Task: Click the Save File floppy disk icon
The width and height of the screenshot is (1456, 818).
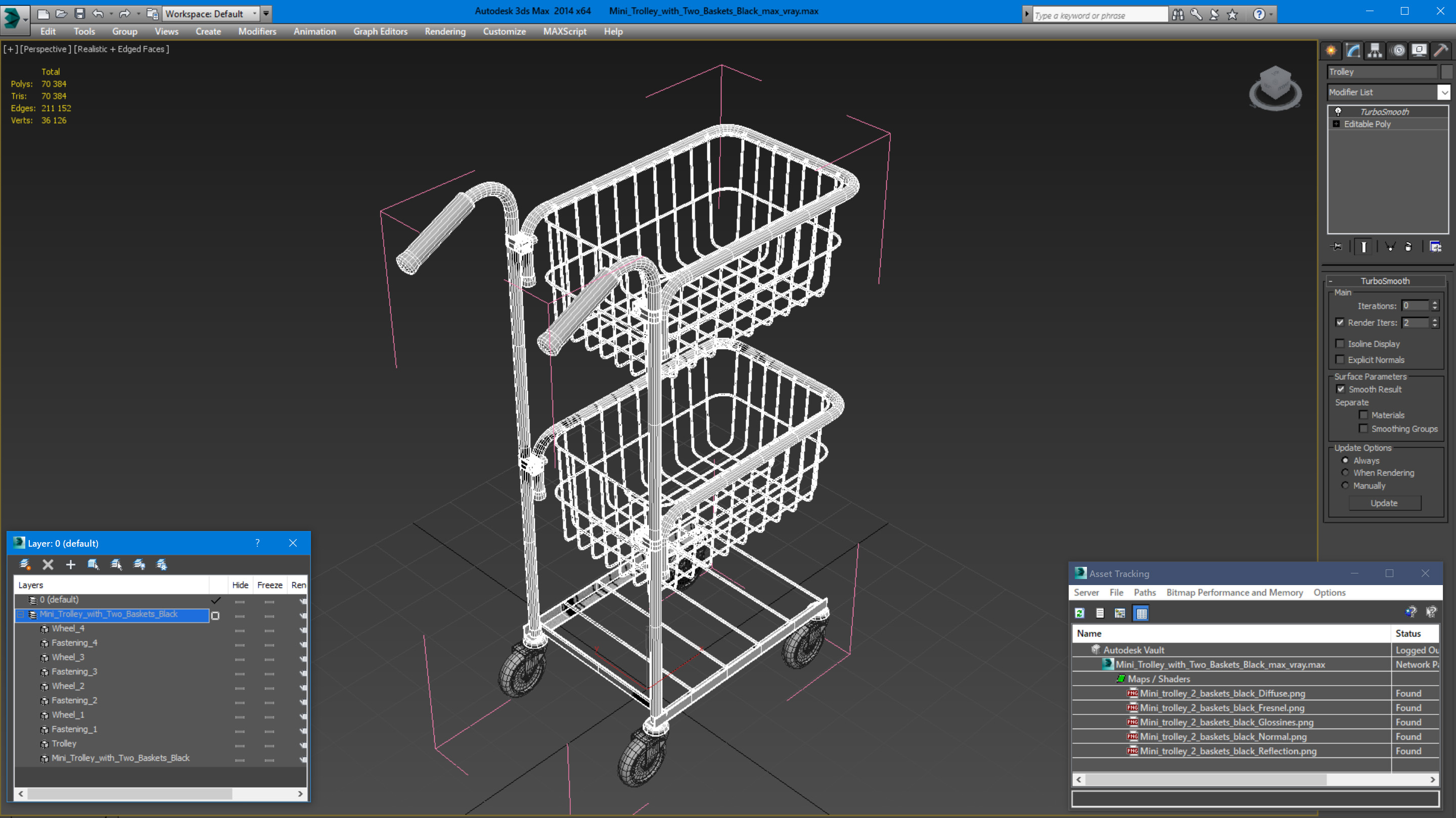Action: [80, 14]
